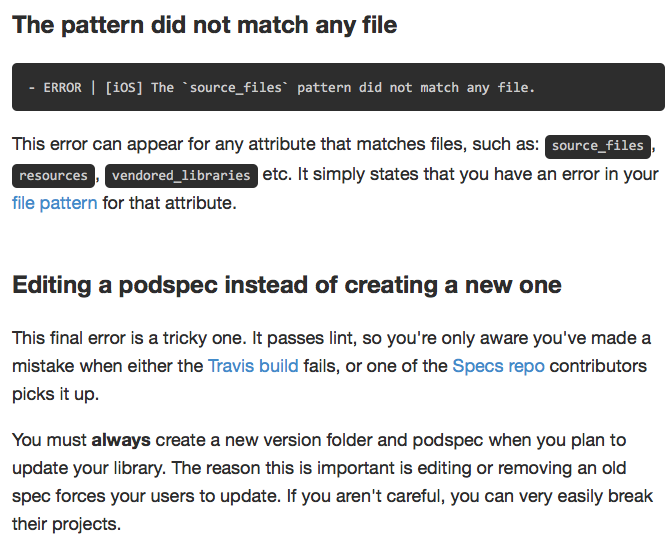Click "etc." after the vendored_libraries tag

click(277, 174)
